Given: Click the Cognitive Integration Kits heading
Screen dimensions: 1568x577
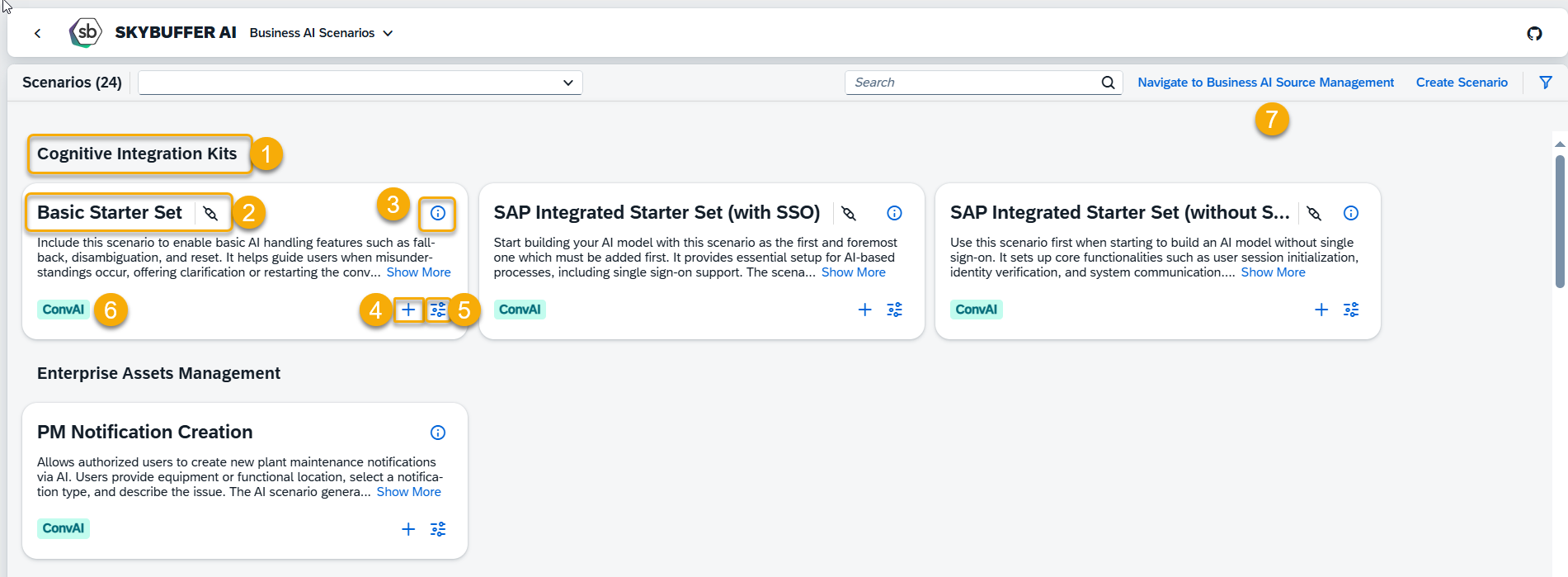Looking at the screenshot, I should tap(137, 154).
